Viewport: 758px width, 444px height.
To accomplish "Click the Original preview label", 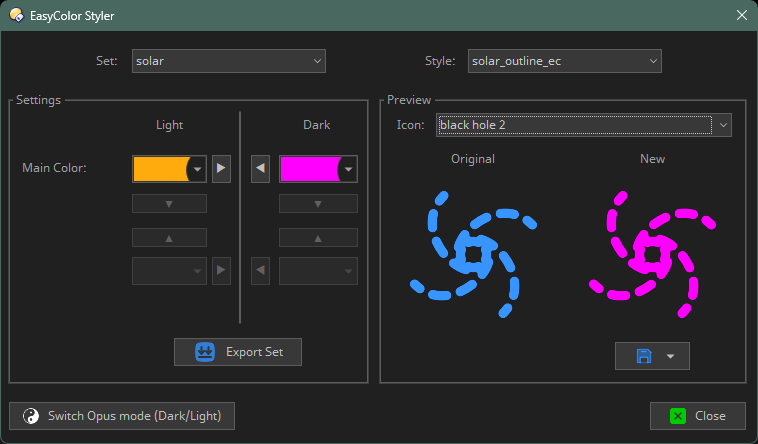I will pyautogui.click(x=473, y=159).
